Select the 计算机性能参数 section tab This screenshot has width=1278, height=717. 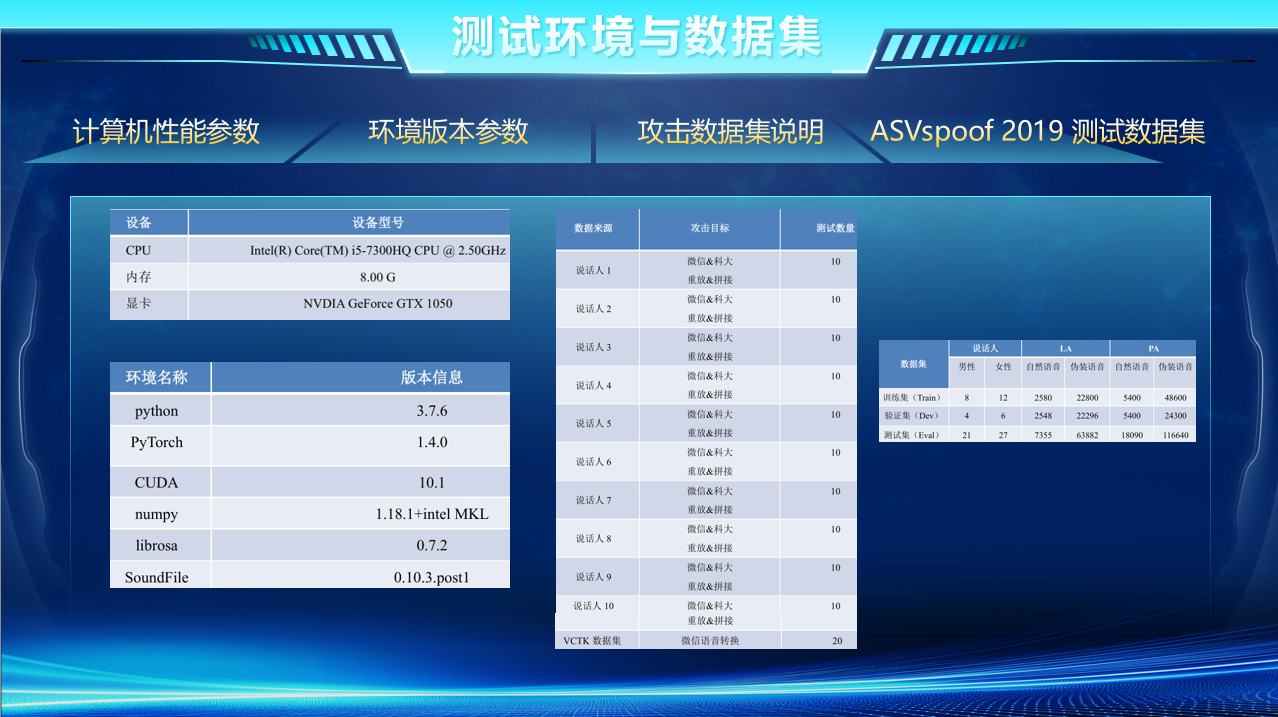(166, 131)
